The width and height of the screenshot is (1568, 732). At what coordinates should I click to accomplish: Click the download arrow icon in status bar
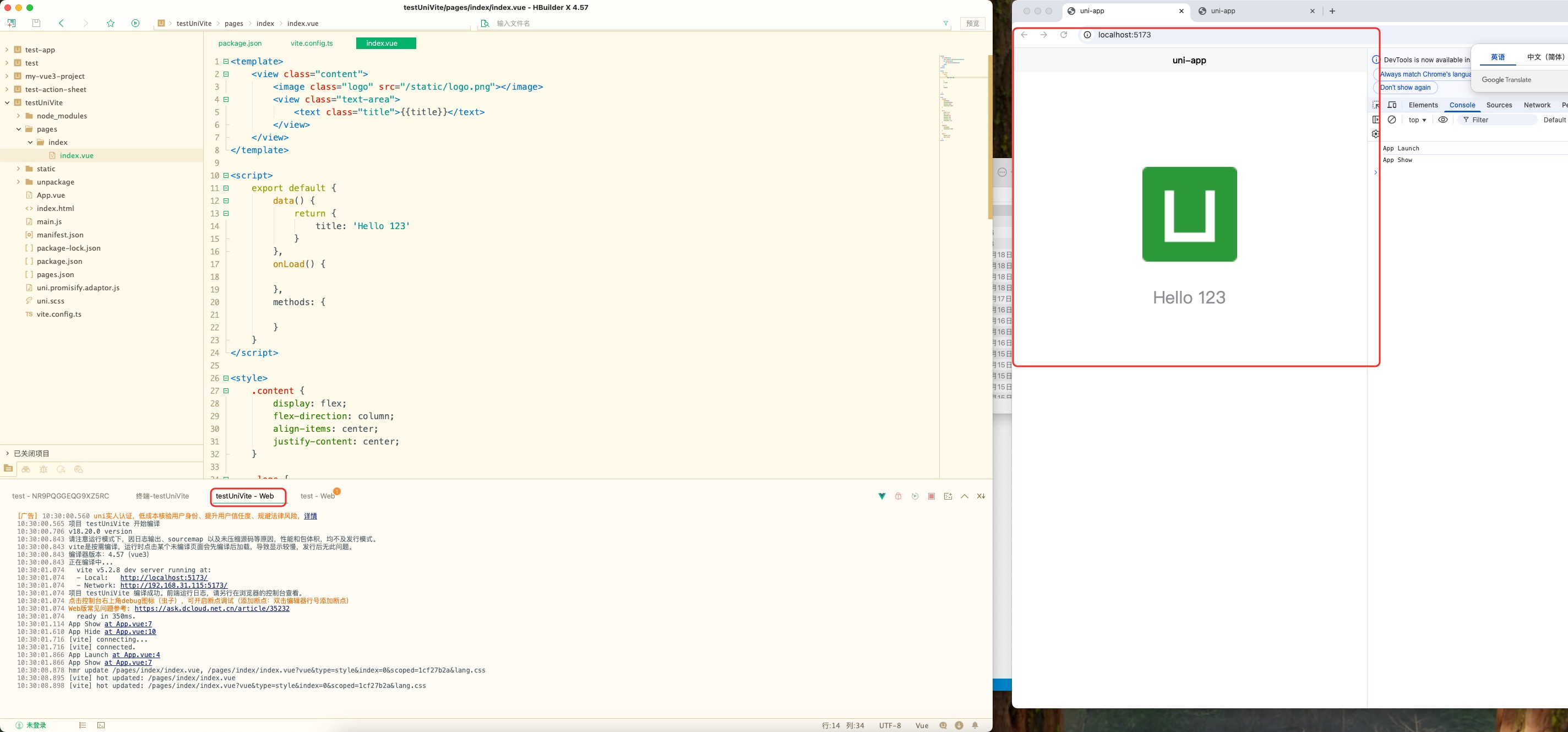959,725
